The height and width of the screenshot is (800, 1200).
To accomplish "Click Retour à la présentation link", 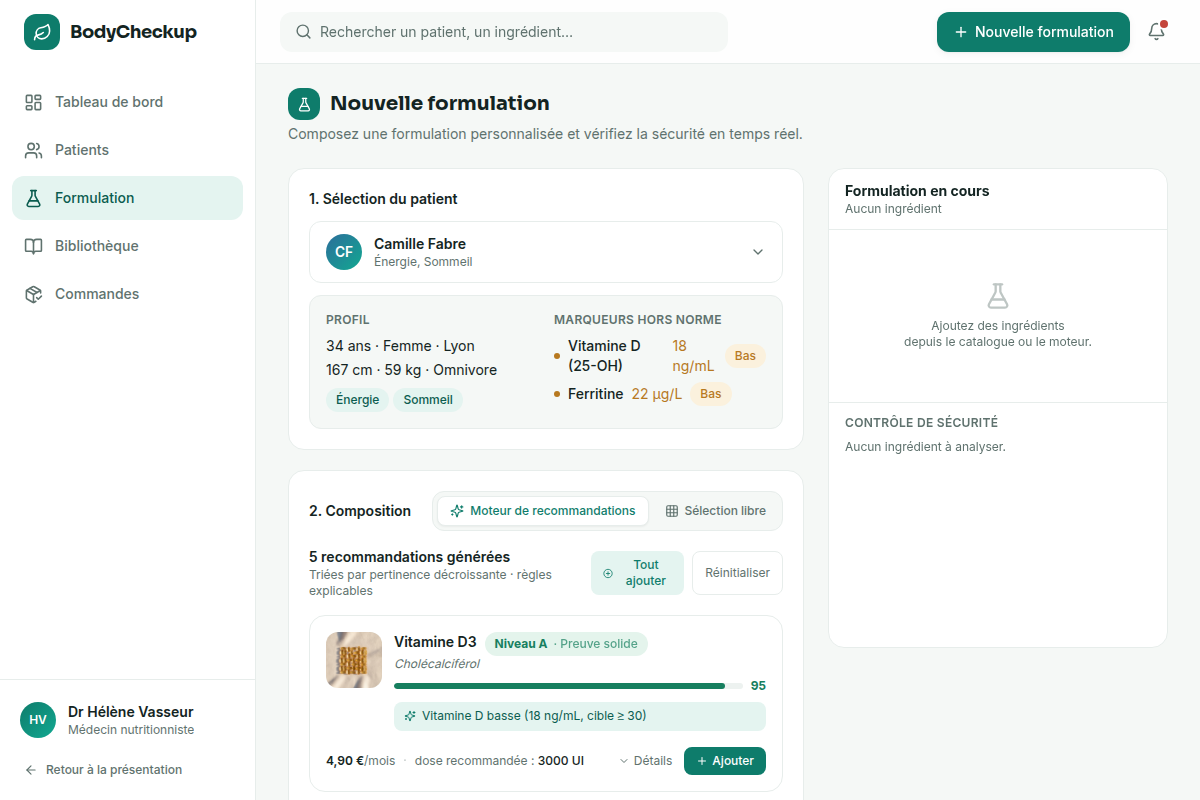I will point(103,770).
